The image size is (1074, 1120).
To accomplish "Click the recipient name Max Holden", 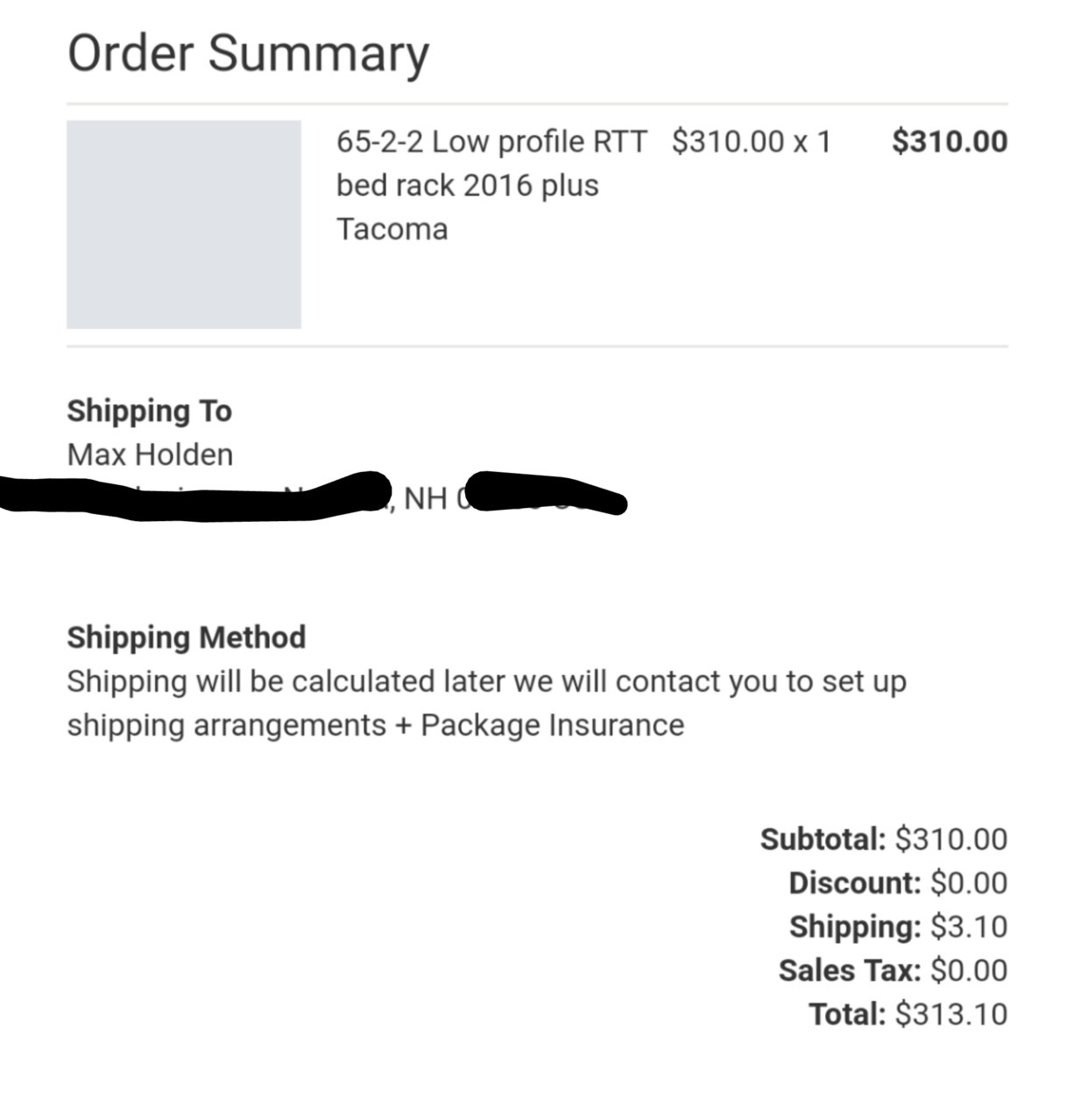I will tap(150, 454).
